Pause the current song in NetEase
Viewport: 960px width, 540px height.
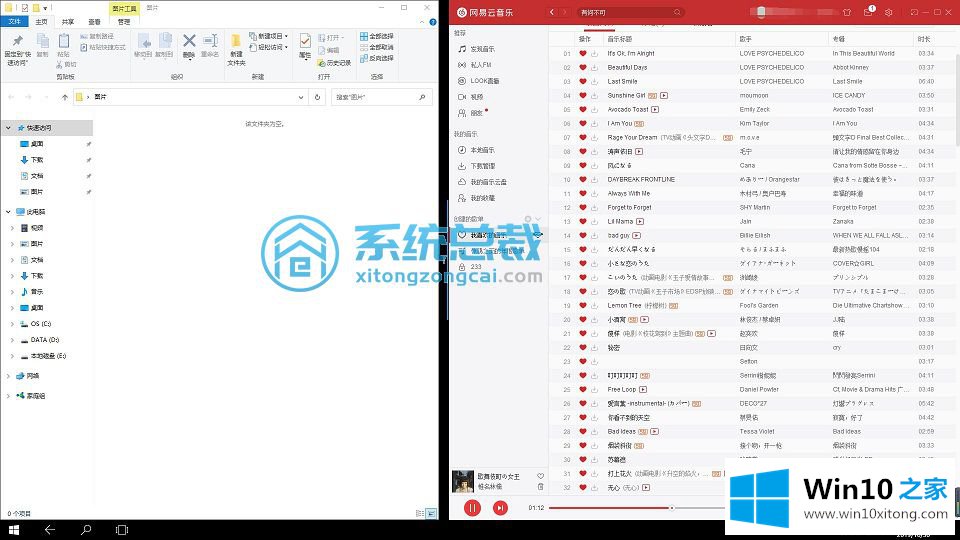[472, 508]
